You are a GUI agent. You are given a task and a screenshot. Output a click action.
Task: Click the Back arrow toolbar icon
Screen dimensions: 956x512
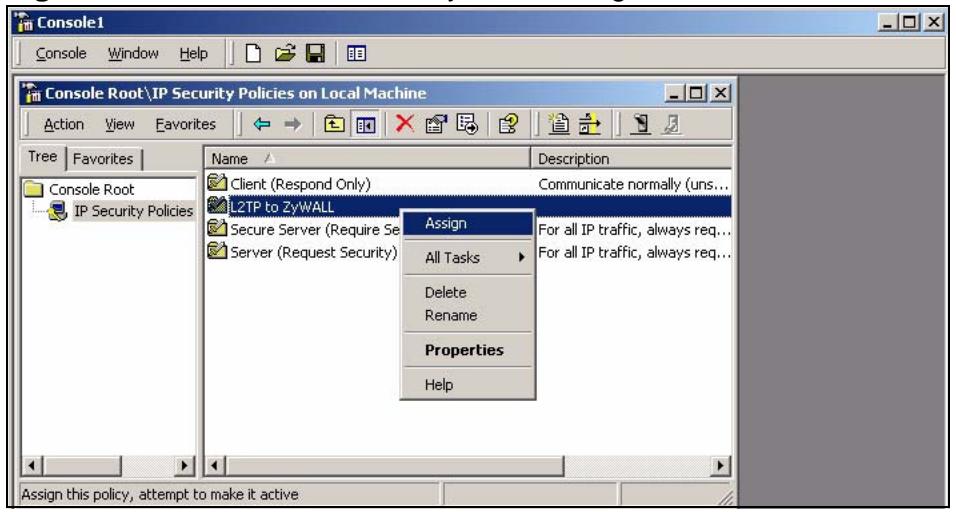(262, 124)
